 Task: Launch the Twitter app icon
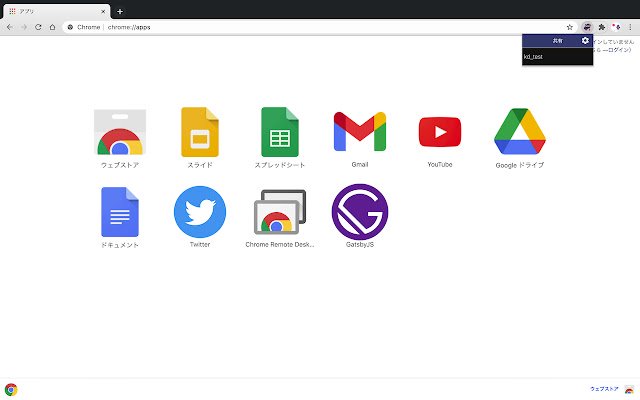pos(200,212)
